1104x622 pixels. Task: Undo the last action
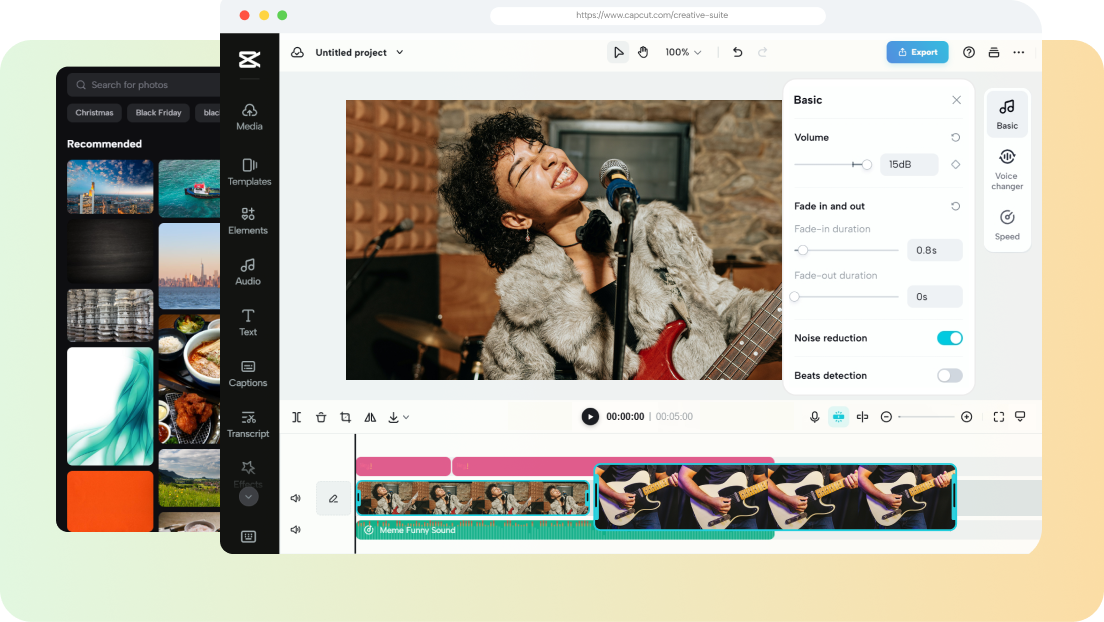[x=737, y=52]
